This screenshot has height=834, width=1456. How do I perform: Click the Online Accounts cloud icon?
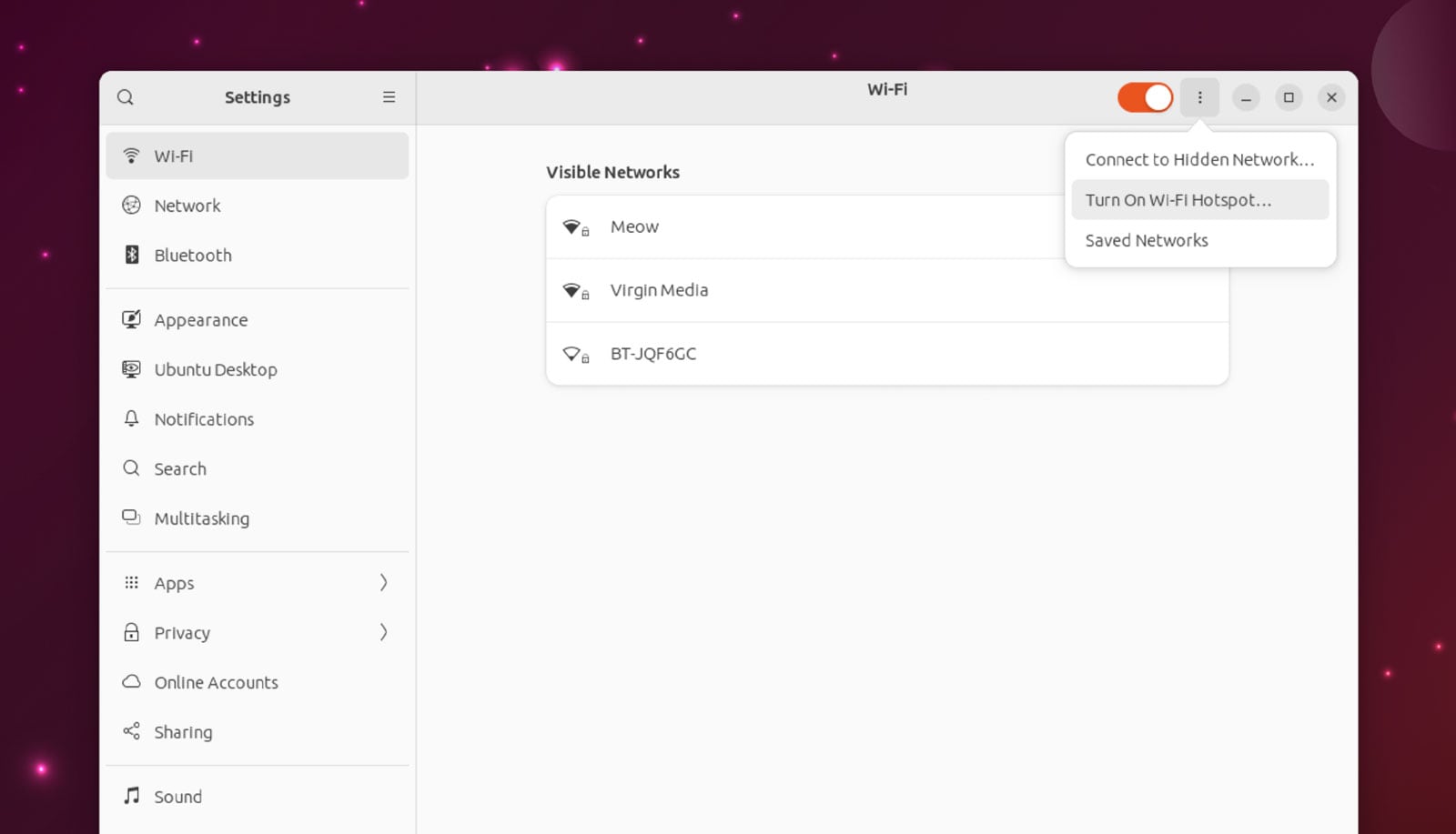click(131, 681)
